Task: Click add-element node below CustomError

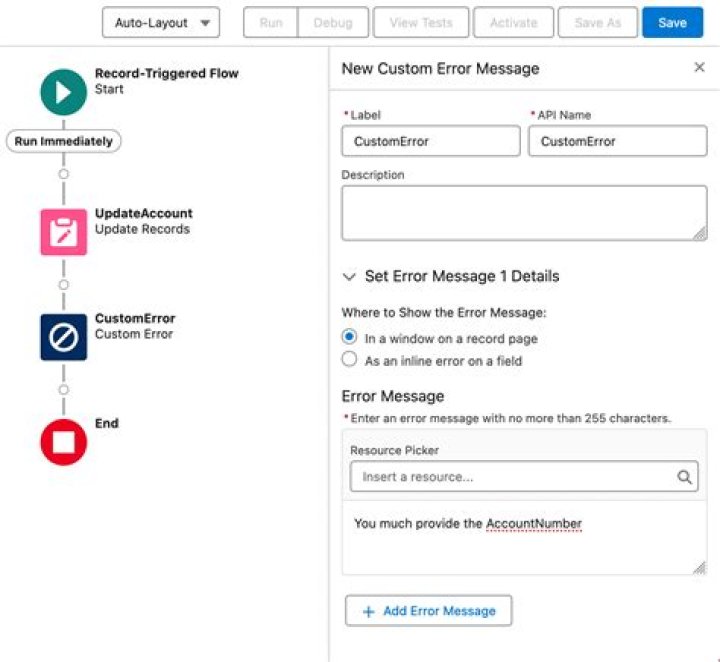Action: [x=63, y=390]
